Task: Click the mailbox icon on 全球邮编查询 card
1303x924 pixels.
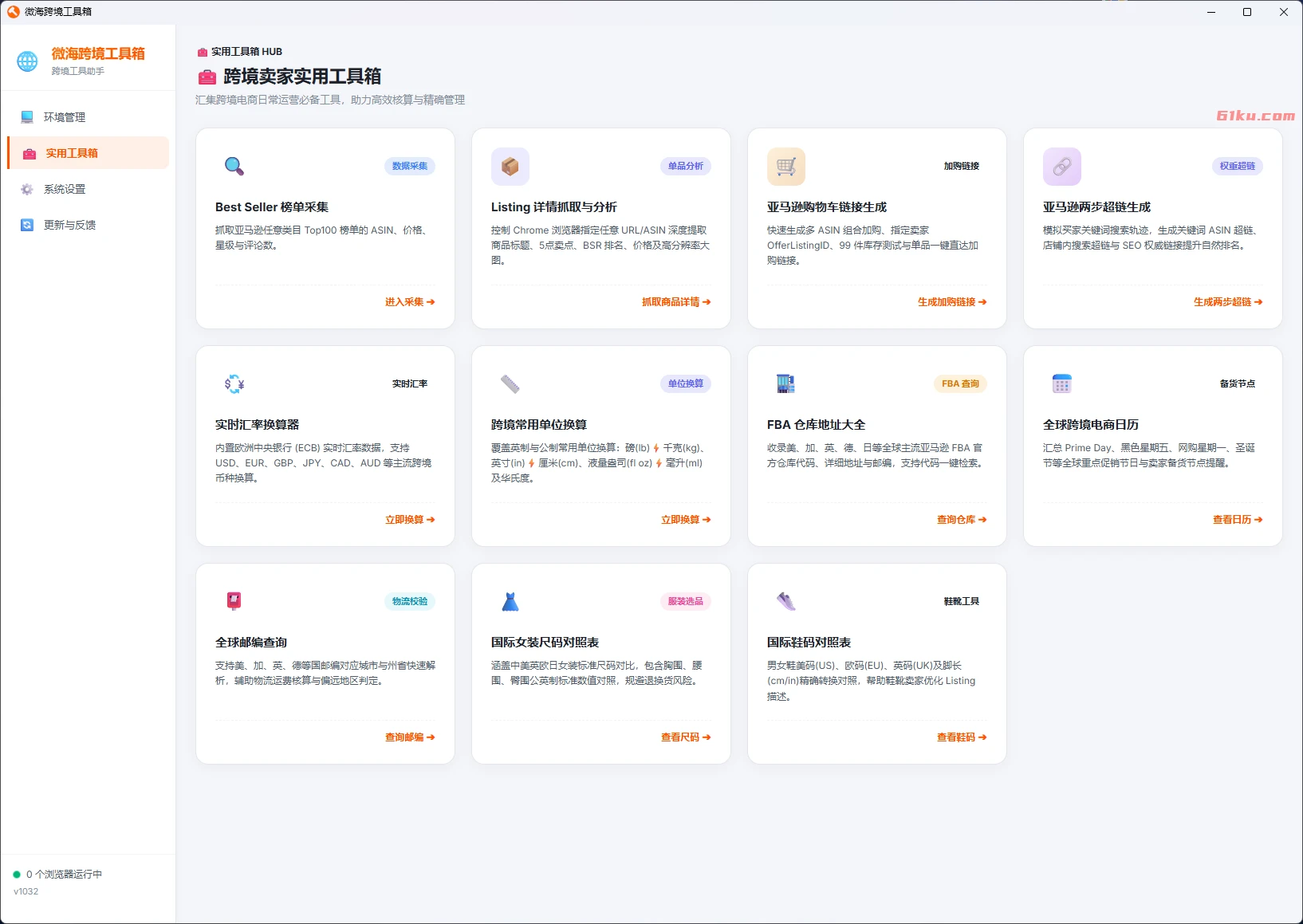Action: [x=234, y=602]
